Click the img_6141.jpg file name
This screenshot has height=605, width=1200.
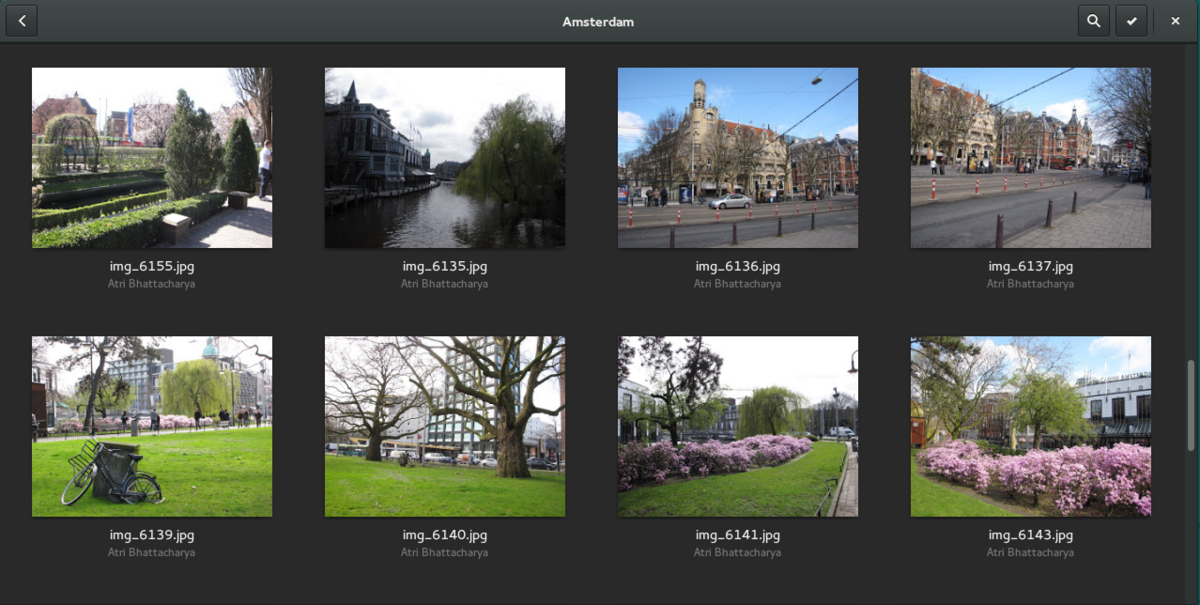coord(738,534)
